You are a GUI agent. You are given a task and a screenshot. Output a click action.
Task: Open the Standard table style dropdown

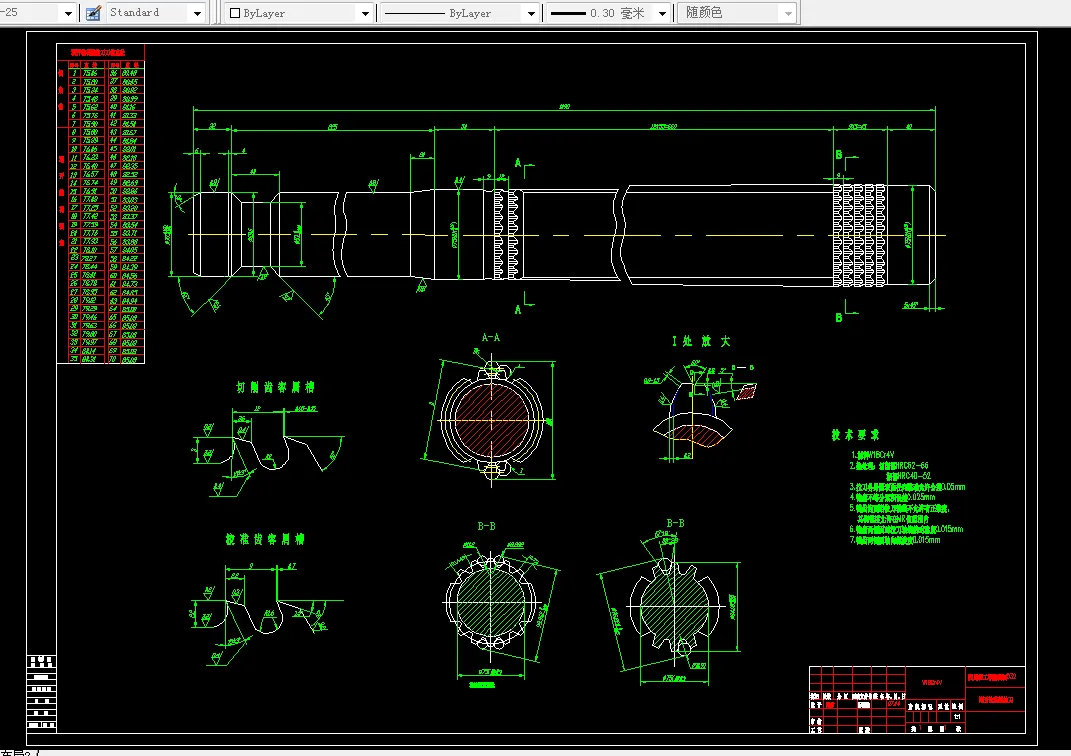[156, 13]
